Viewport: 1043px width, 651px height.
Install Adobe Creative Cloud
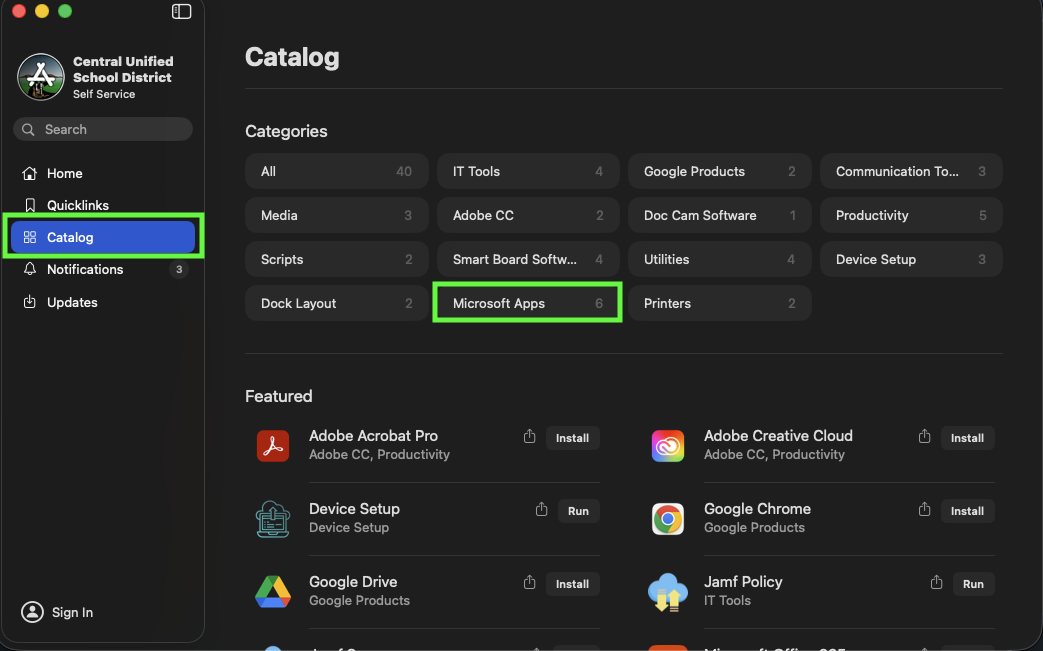click(x=968, y=438)
